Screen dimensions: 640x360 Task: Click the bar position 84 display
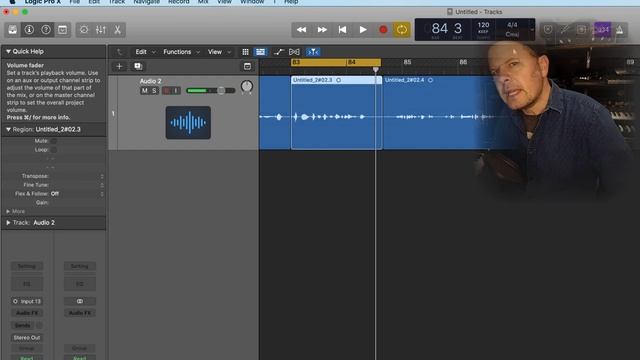(440, 29)
